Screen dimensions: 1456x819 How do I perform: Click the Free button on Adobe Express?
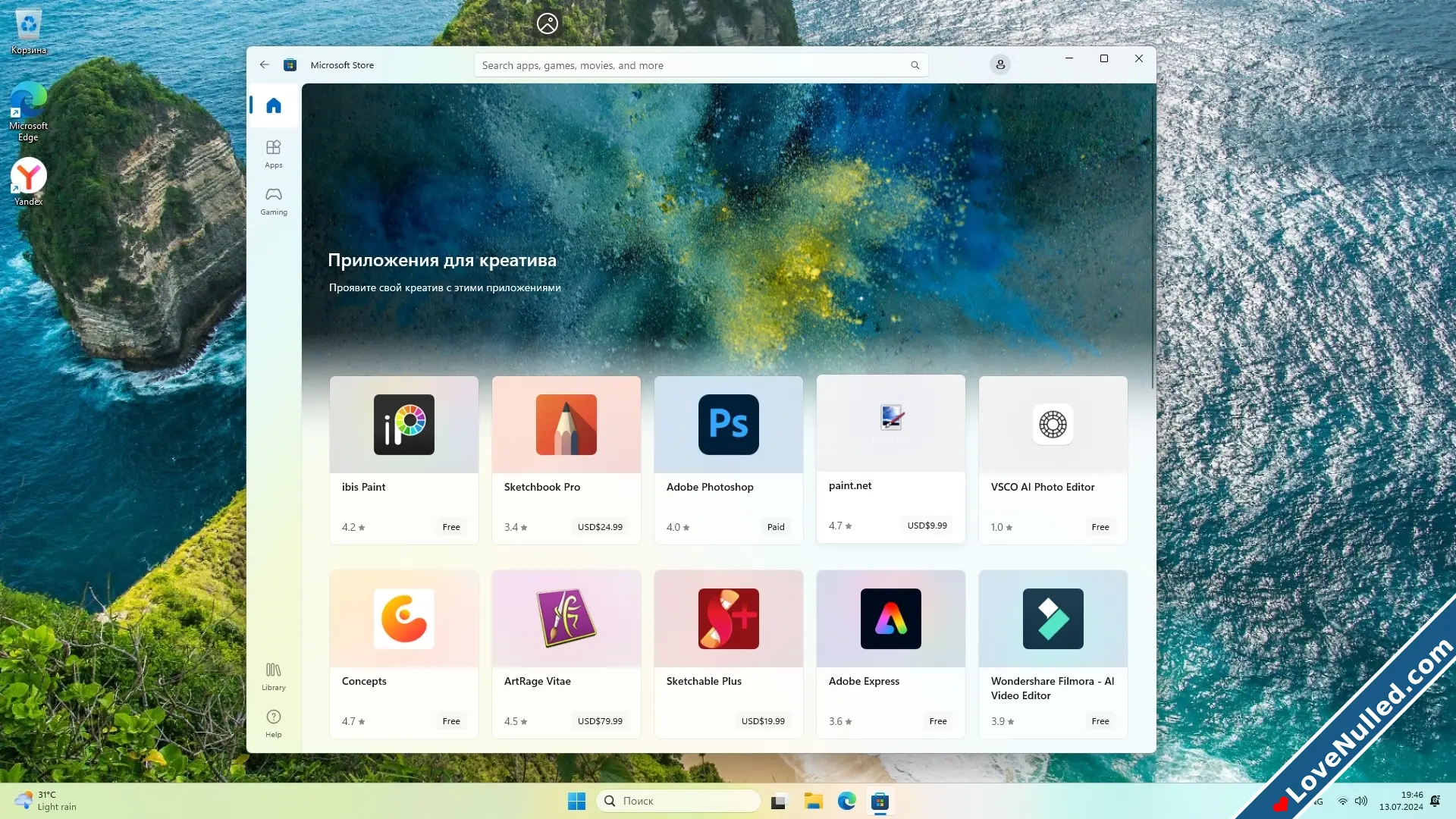click(x=938, y=721)
